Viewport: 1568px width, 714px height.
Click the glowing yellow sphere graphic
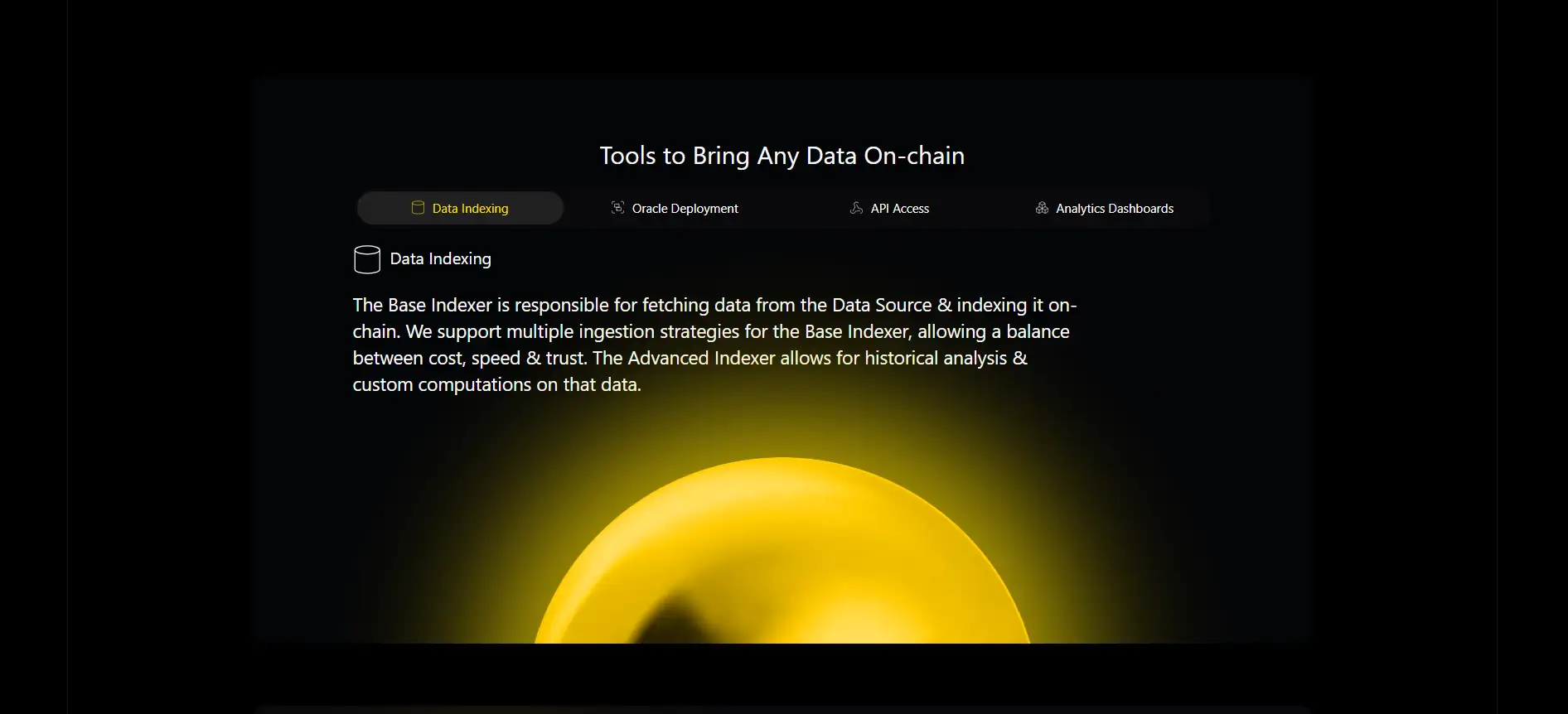click(782, 555)
